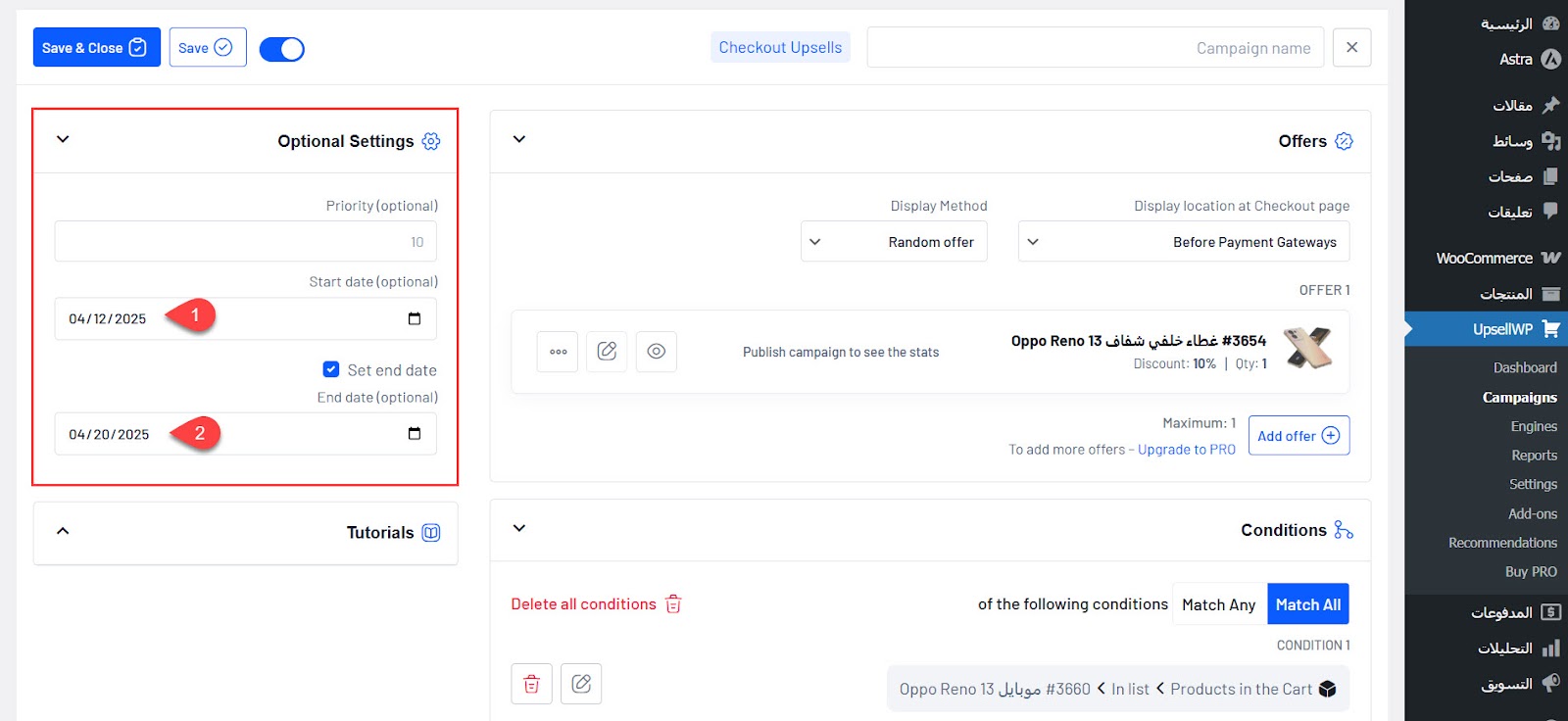1568x721 pixels.
Task: Click the Save & Close button
Action: pyautogui.click(x=95, y=48)
